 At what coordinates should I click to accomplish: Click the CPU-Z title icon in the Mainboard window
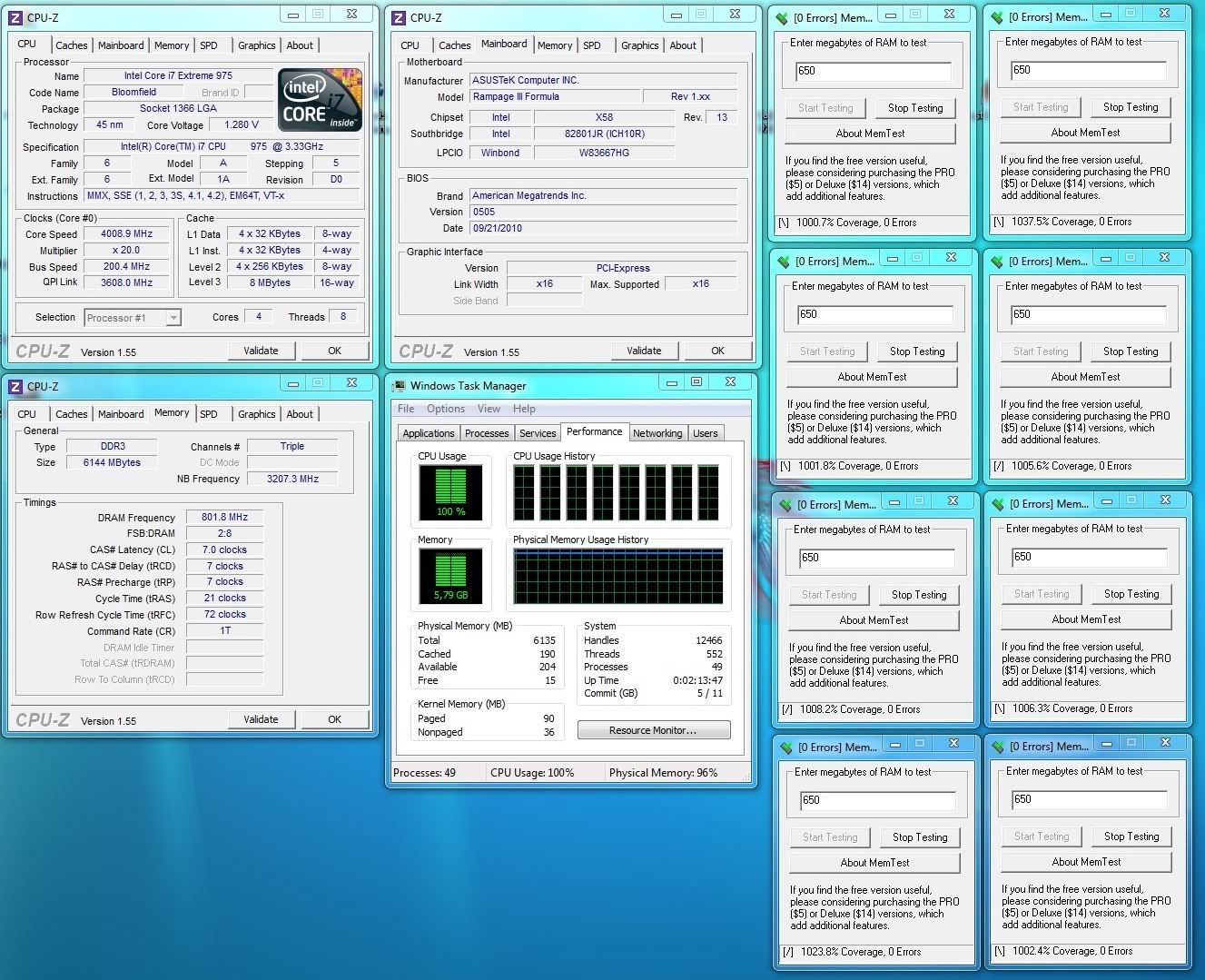(399, 17)
